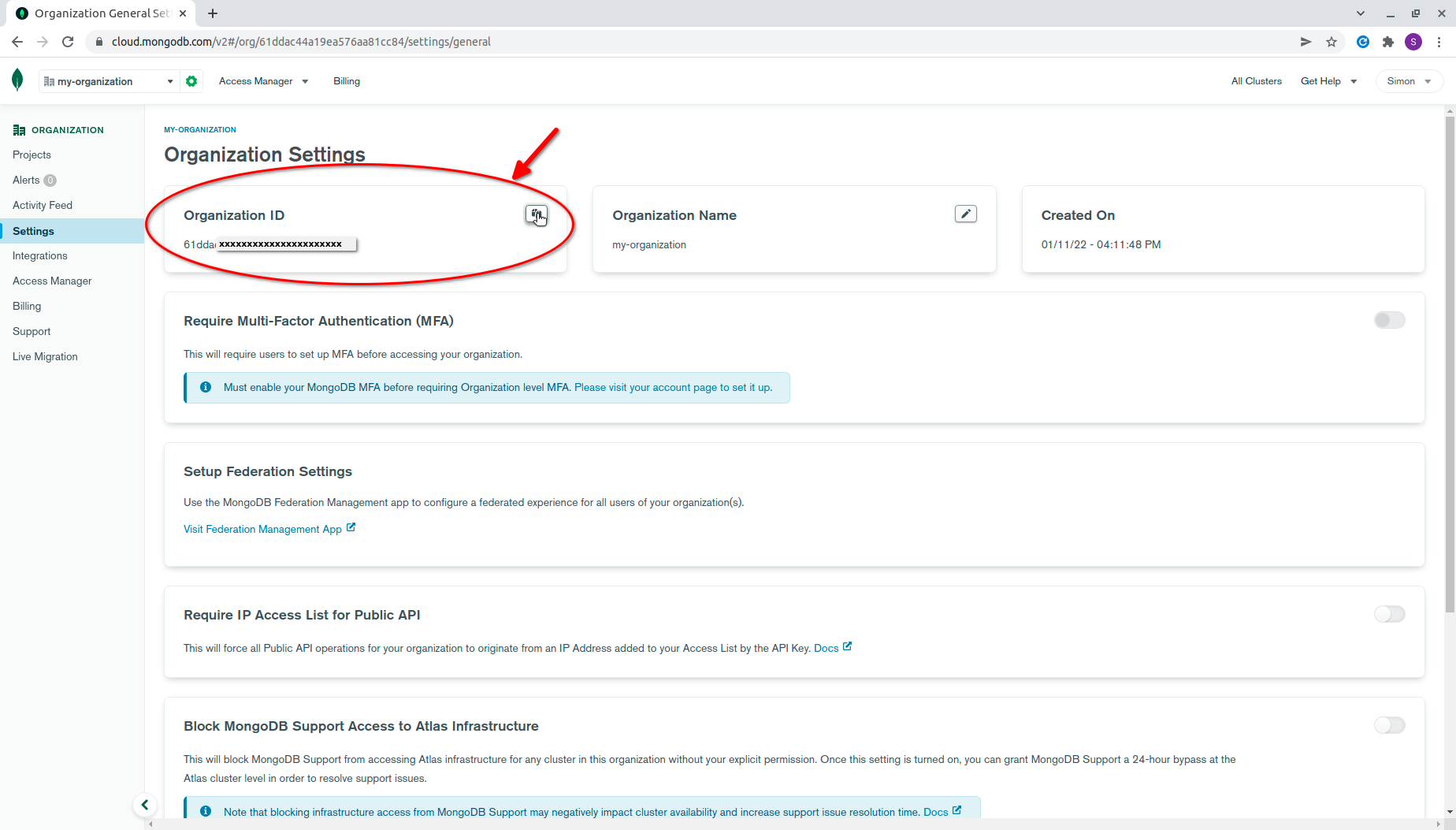Click the Organization ID value text
Screen dimensions: 1456x830
pos(269,244)
